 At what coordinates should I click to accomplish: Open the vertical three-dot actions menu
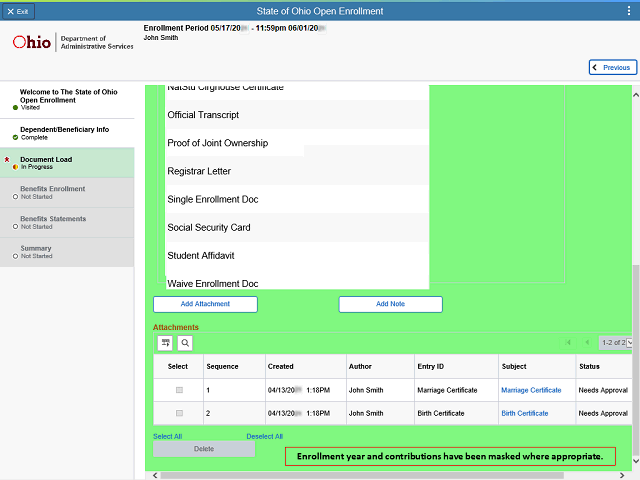tap(629, 11)
